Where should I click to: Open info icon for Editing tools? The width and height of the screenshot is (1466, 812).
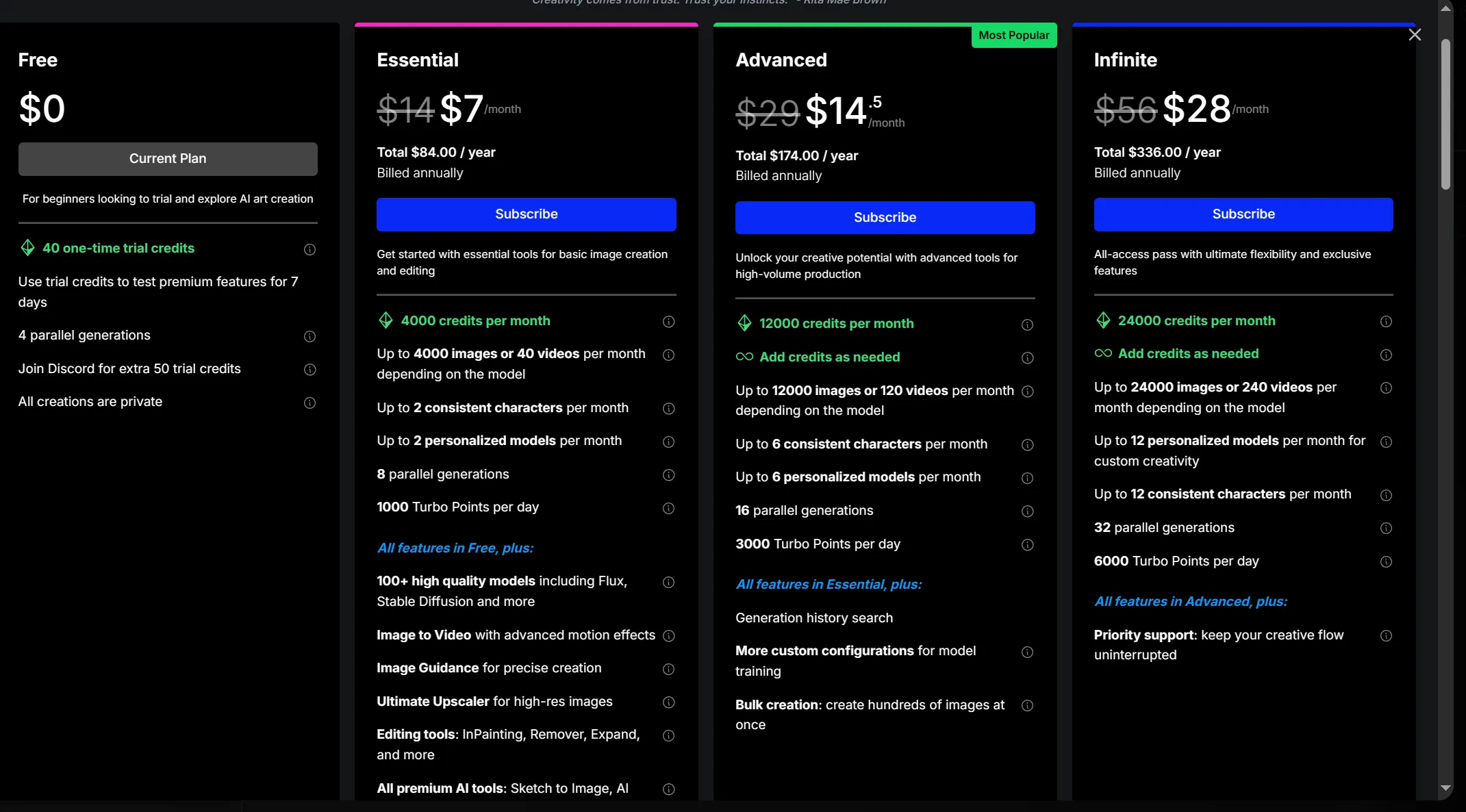pos(669,735)
